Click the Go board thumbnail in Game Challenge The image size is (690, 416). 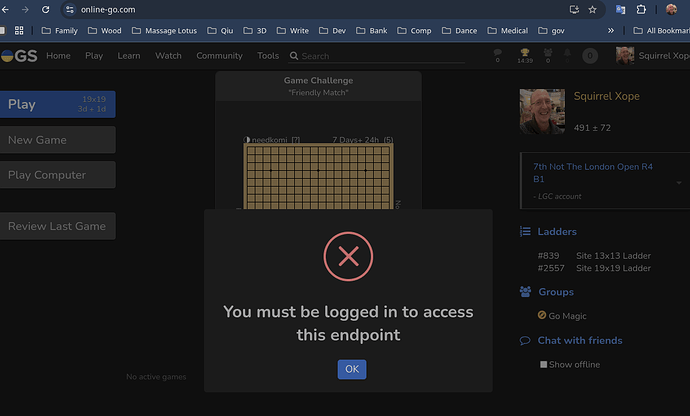point(318,177)
